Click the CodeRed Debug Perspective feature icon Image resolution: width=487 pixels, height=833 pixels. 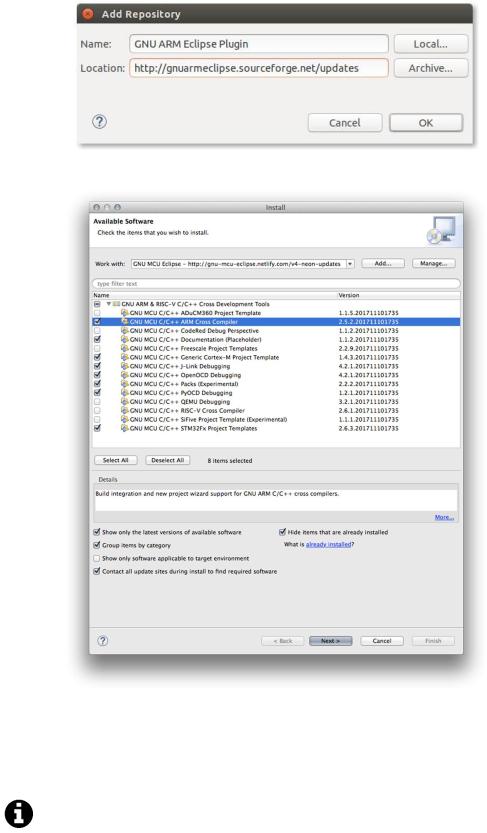point(125,330)
